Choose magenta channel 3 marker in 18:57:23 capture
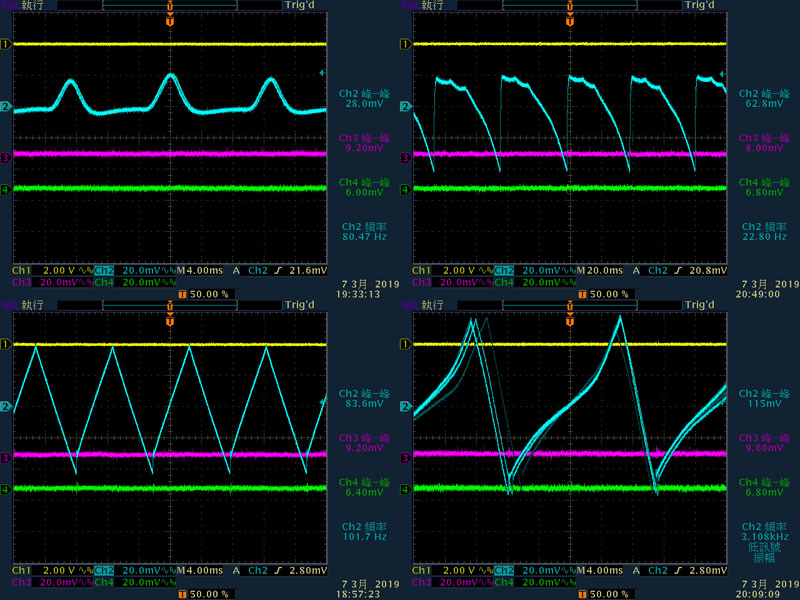The height and width of the screenshot is (600, 800). tap(6, 458)
